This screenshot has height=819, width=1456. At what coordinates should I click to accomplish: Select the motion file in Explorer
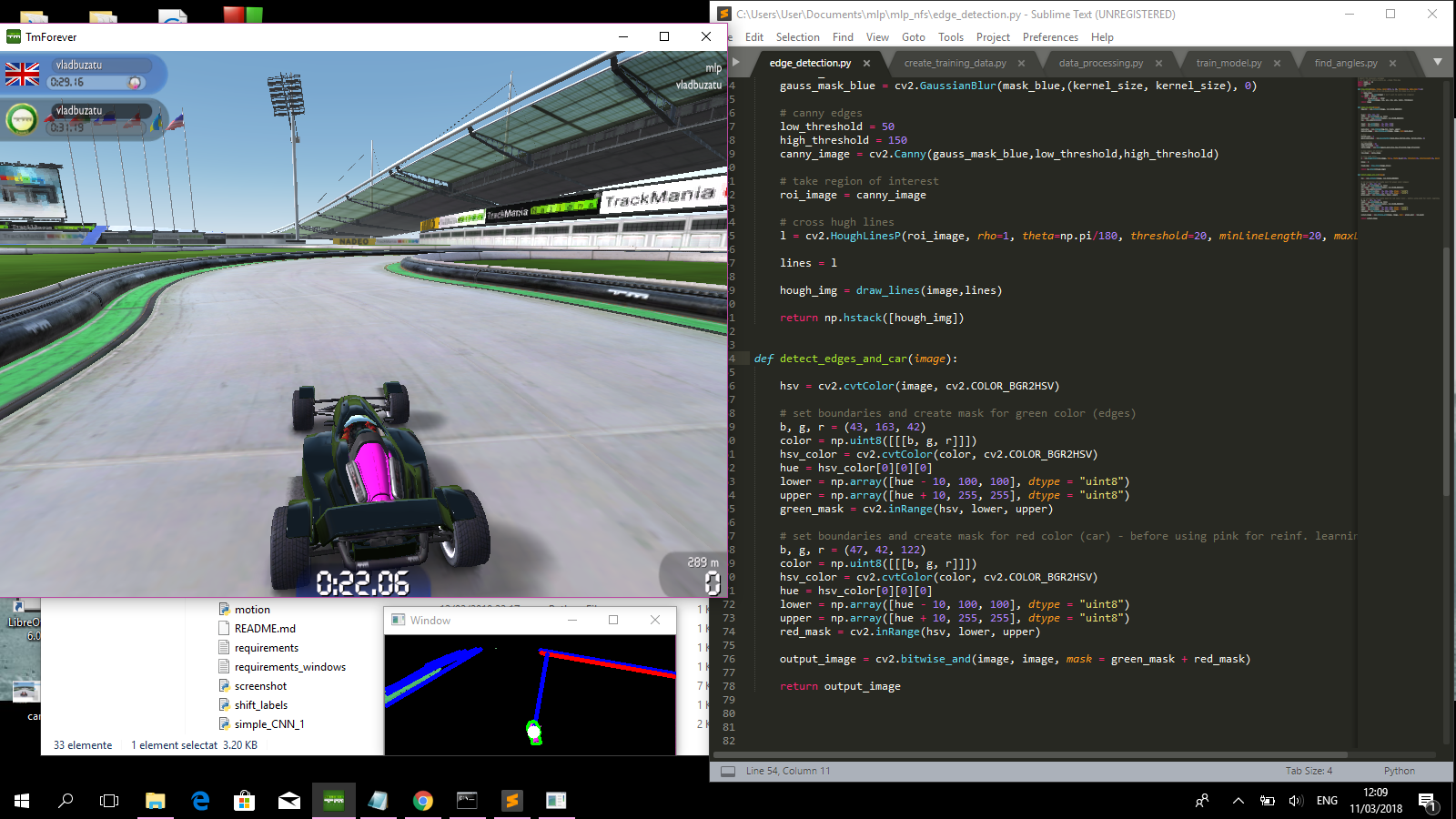pyautogui.click(x=252, y=610)
